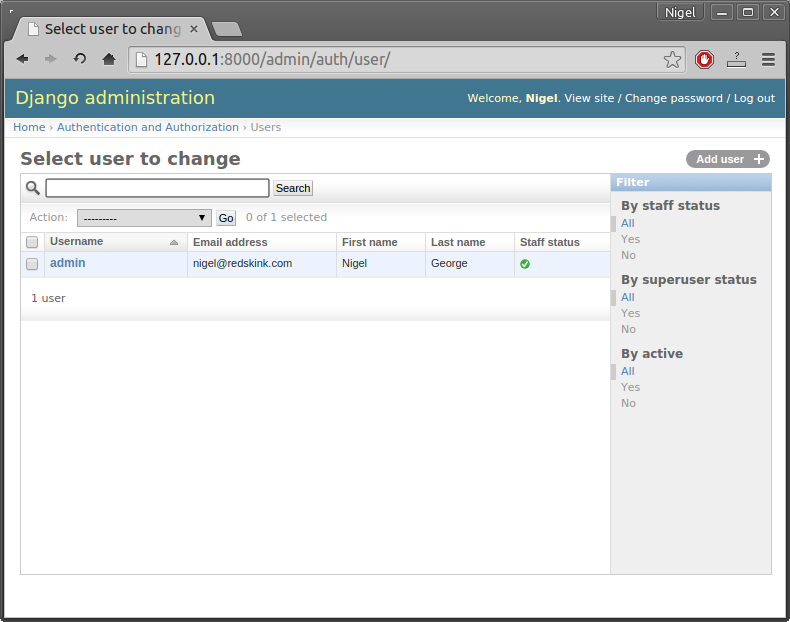The height and width of the screenshot is (622, 790).
Task: Click the Nigel profile button in title bar
Action: click(x=680, y=12)
